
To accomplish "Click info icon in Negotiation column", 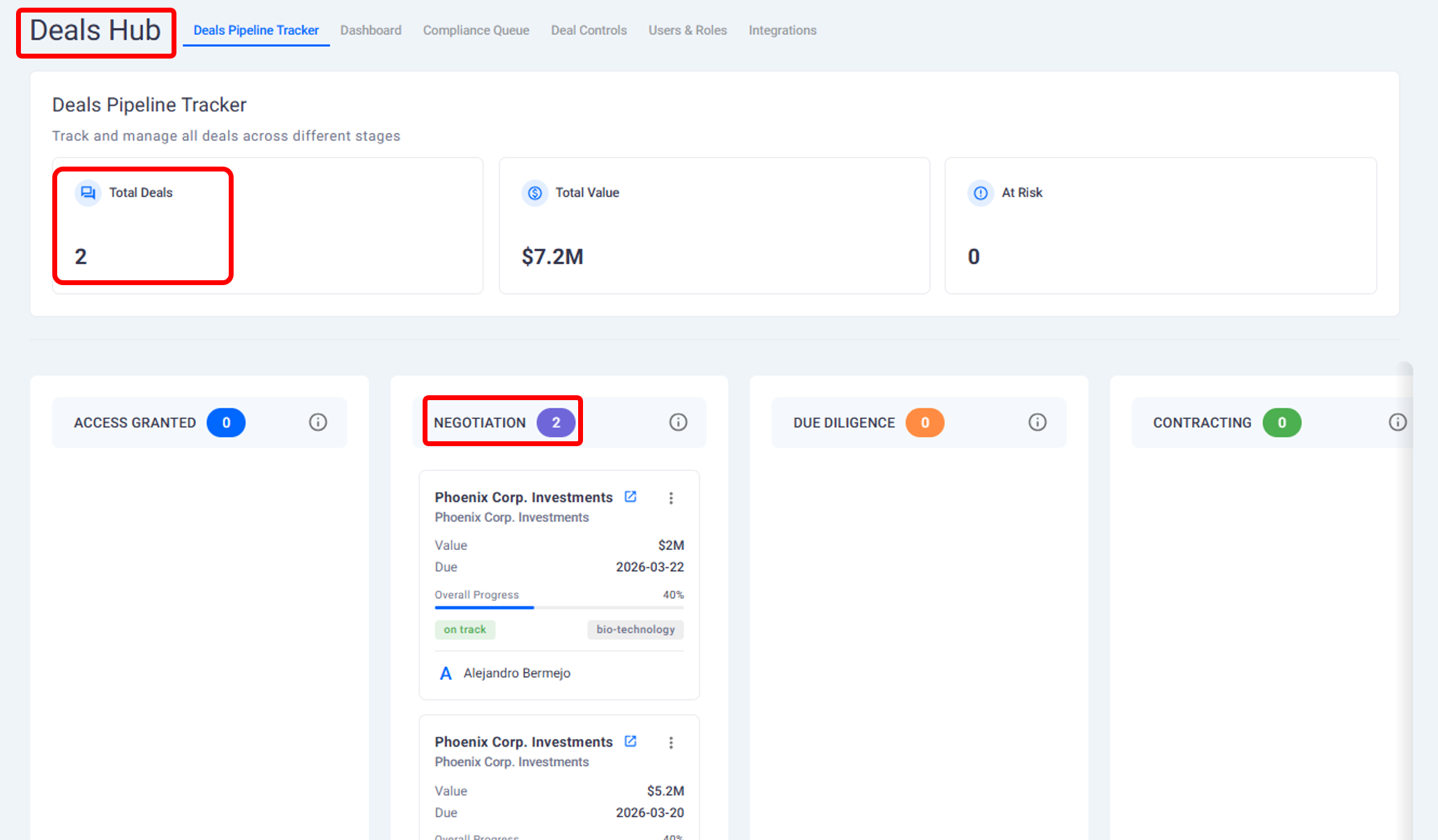I will 678,422.
